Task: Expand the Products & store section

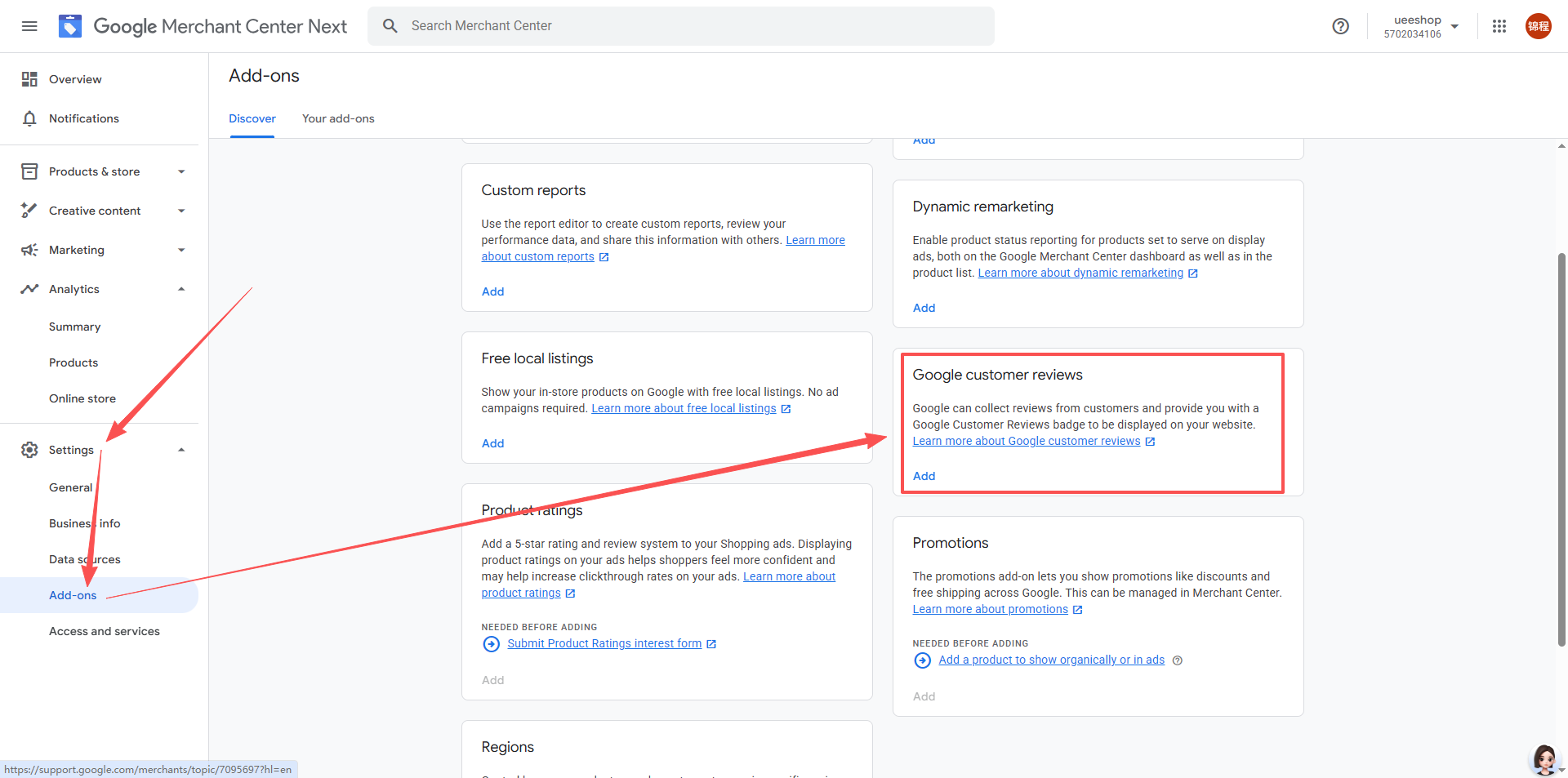Action: click(181, 171)
